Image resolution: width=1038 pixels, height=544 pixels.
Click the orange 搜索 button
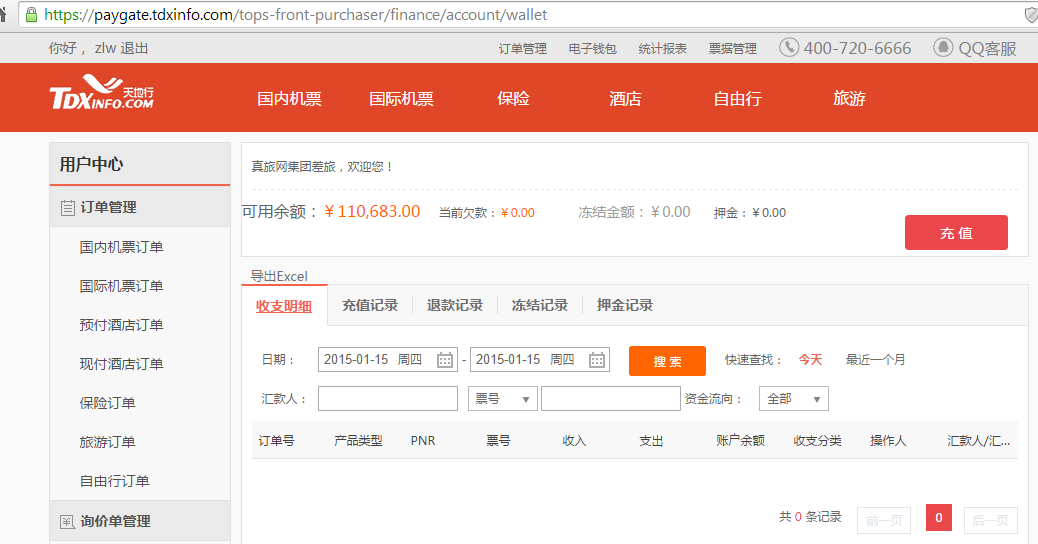(667, 361)
